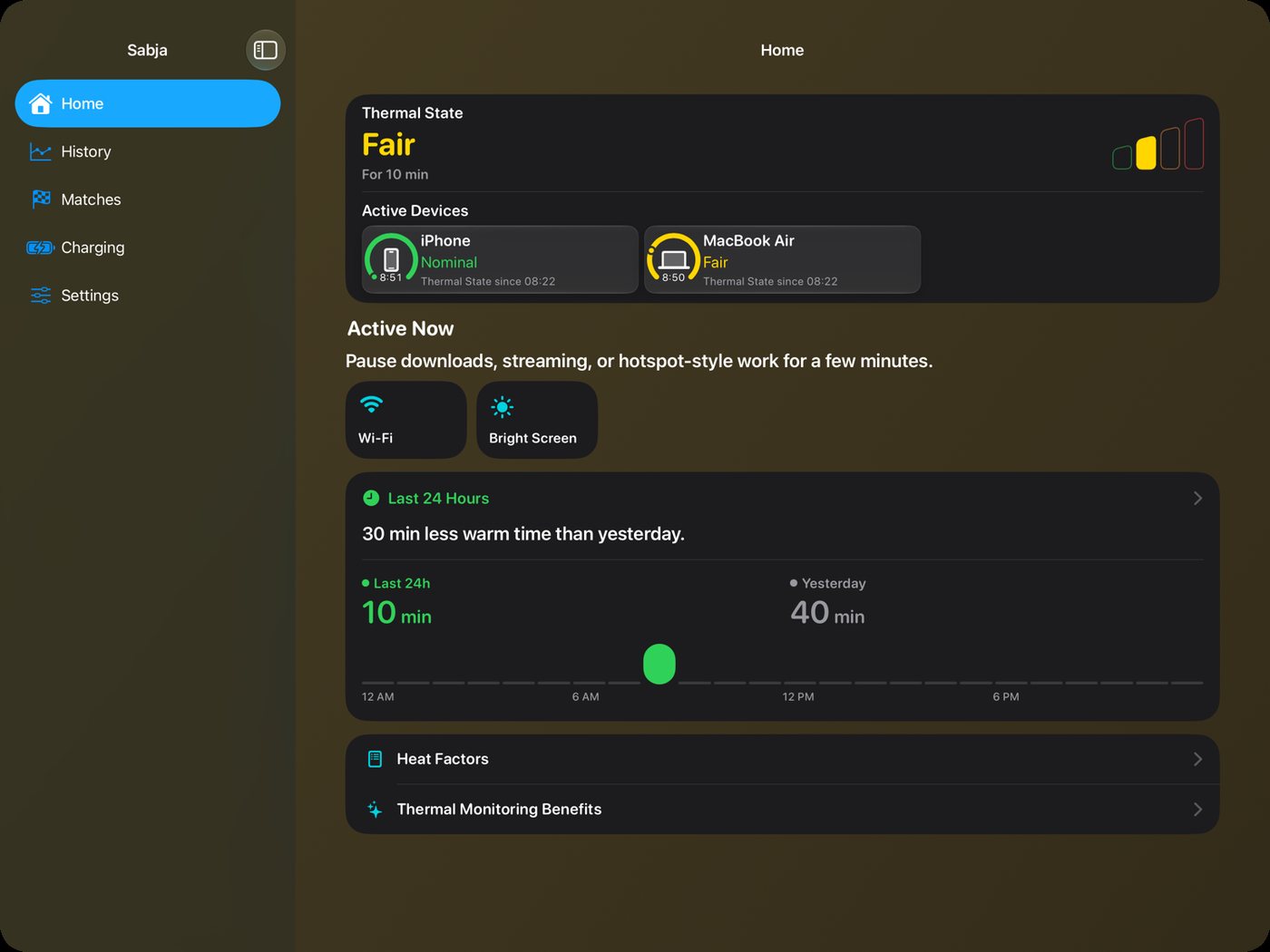Click the History chart icon
Screen dimensions: 1270x952
pos(40,151)
